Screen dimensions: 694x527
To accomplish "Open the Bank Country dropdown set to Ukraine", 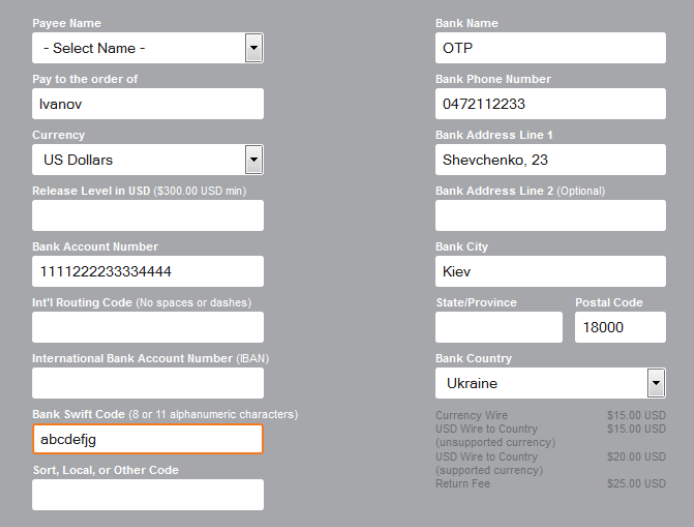I will pos(550,383).
